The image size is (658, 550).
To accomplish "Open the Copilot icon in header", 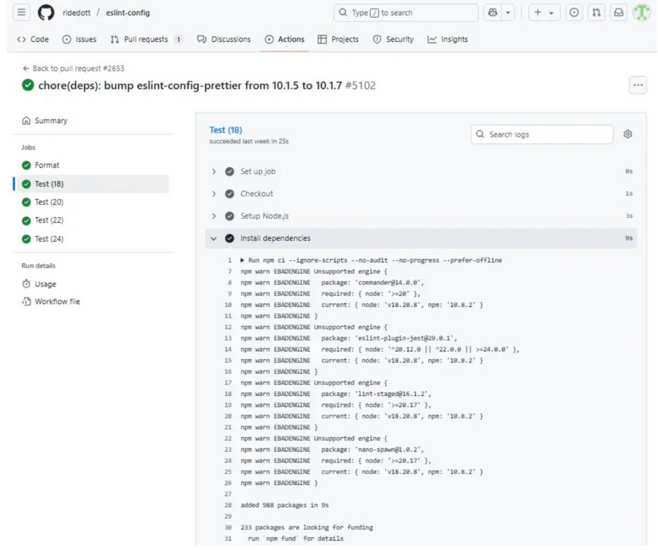I will click(x=493, y=13).
